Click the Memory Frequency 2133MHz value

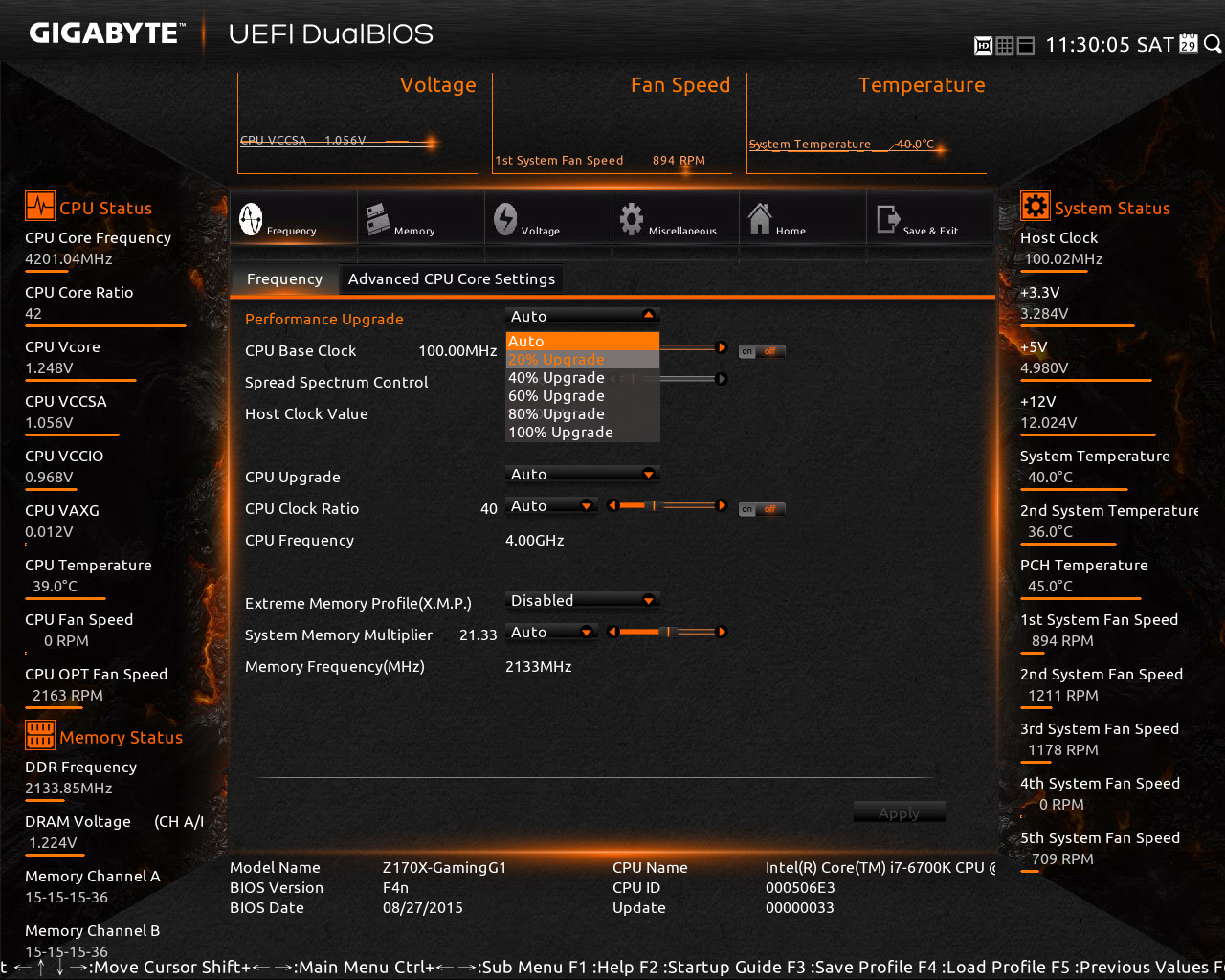pyautogui.click(x=538, y=666)
